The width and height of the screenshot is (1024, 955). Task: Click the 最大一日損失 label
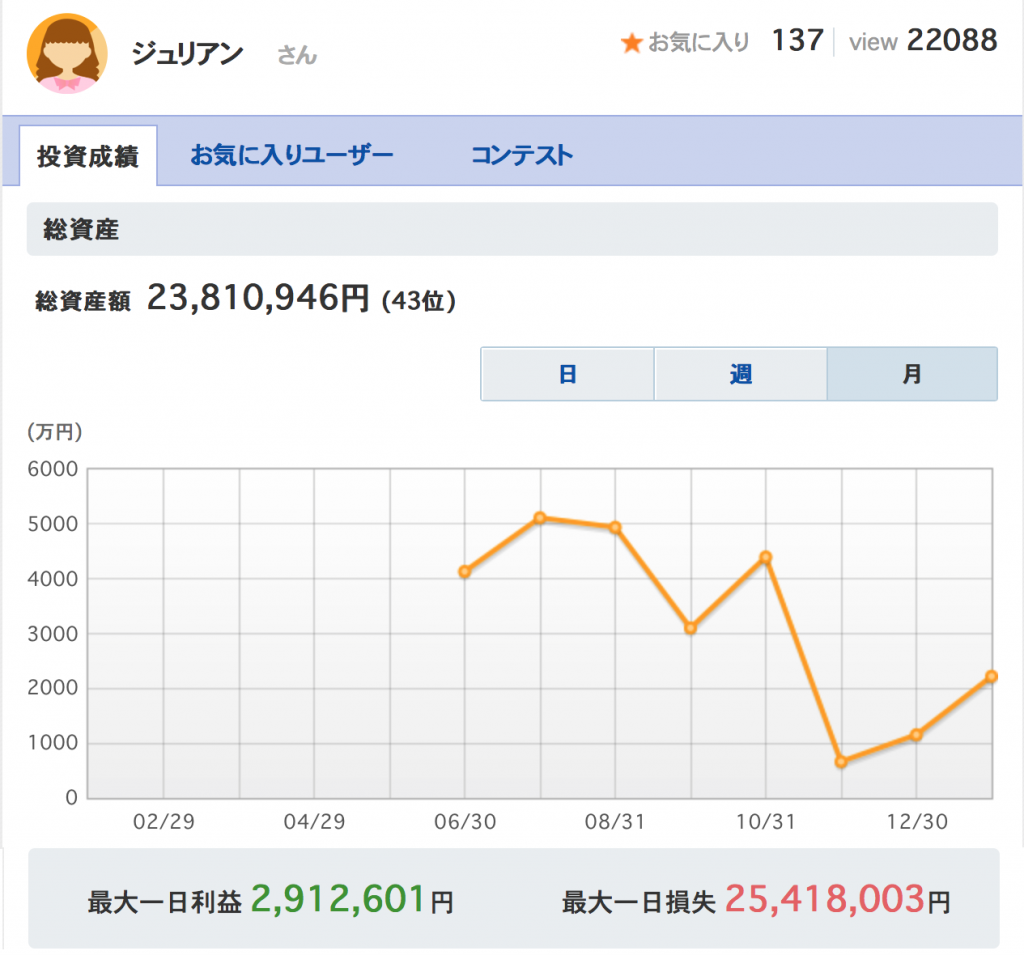639,902
